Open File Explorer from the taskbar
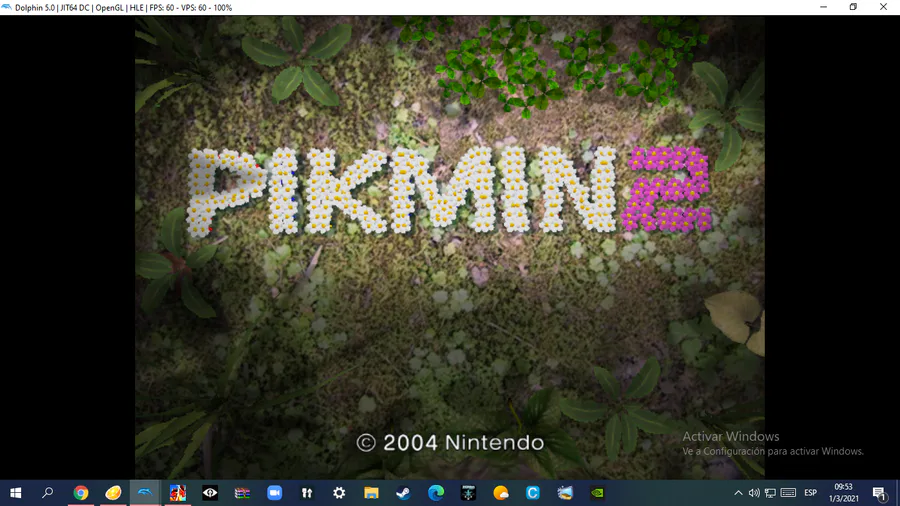 pyautogui.click(x=371, y=493)
